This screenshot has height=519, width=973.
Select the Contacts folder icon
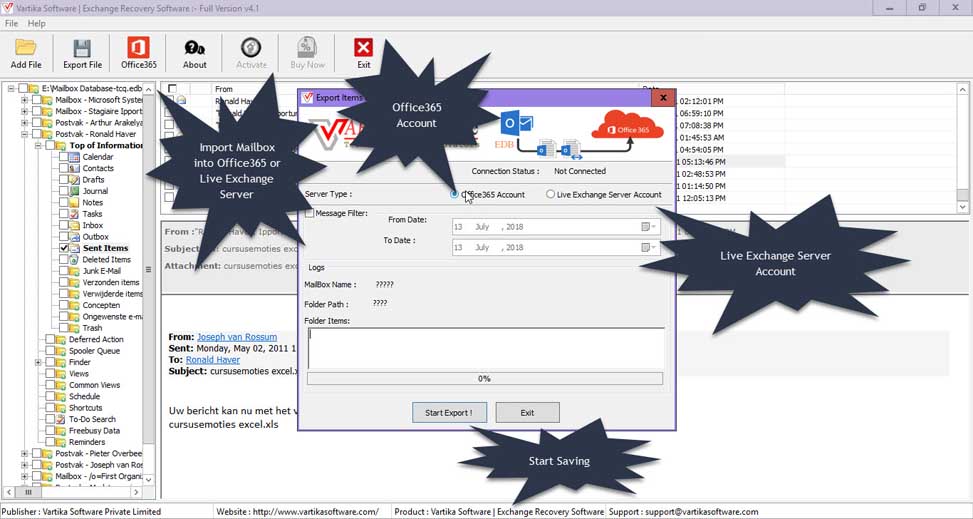pyautogui.click(x=74, y=168)
